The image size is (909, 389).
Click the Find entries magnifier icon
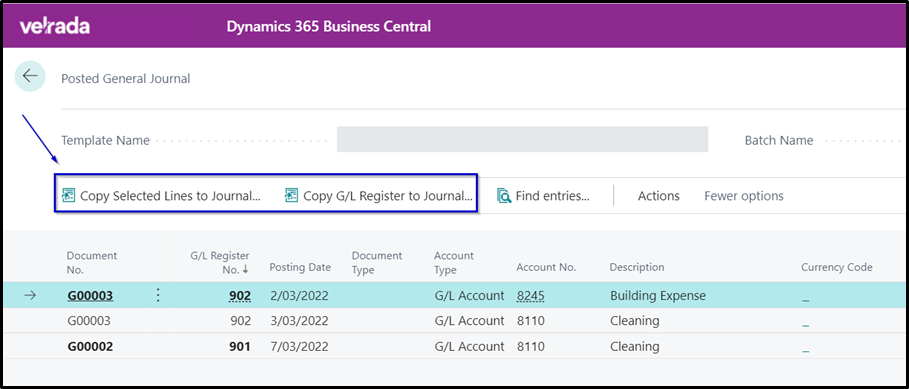504,196
